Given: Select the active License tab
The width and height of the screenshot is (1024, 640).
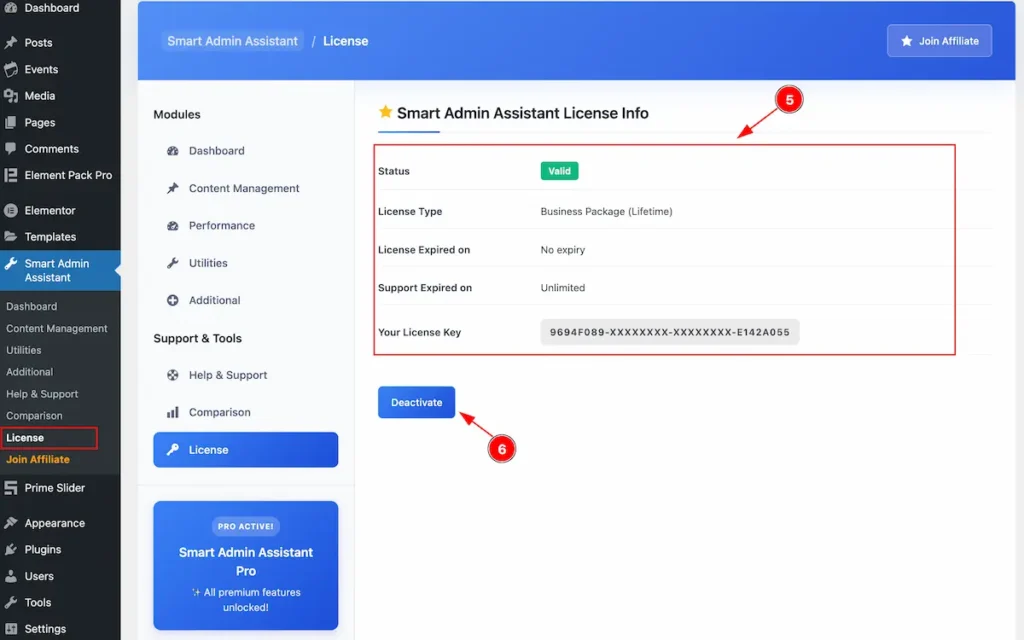Looking at the screenshot, I should 246,450.
